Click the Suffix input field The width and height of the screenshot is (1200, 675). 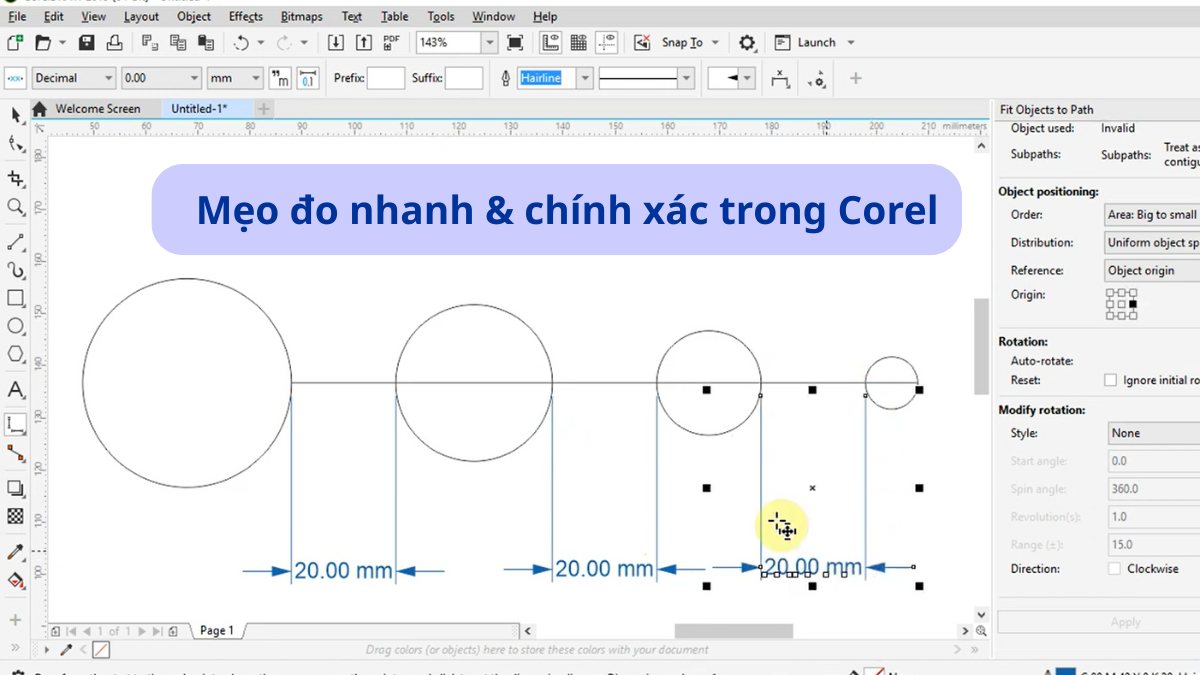[464, 78]
